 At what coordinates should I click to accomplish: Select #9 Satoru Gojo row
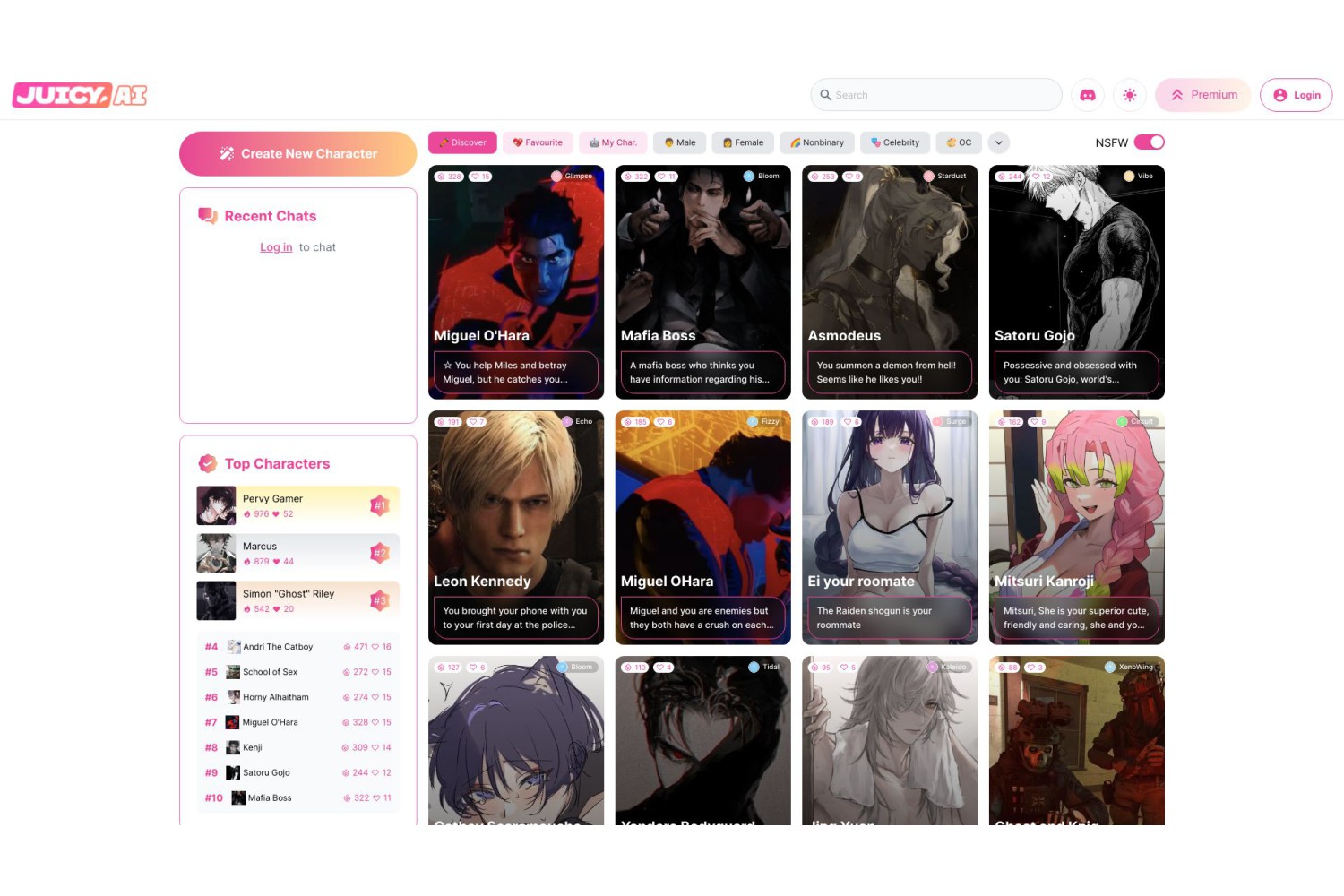coord(298,772)
